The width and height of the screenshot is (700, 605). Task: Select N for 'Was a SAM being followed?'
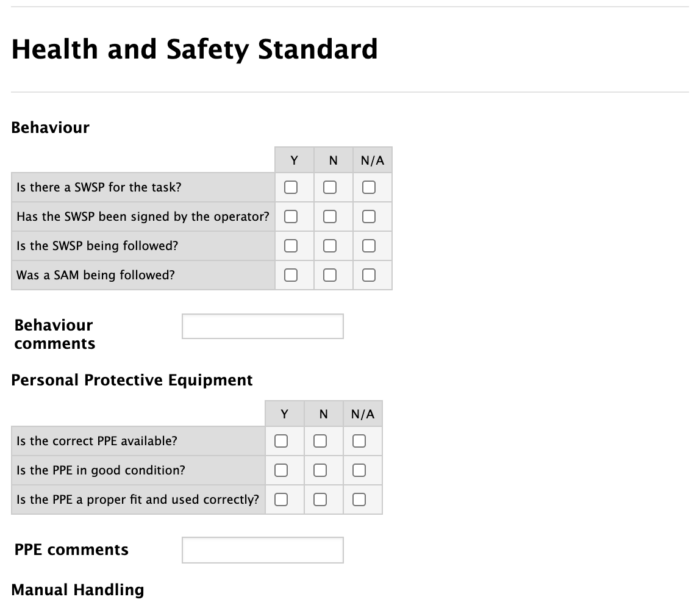point(330,275)
